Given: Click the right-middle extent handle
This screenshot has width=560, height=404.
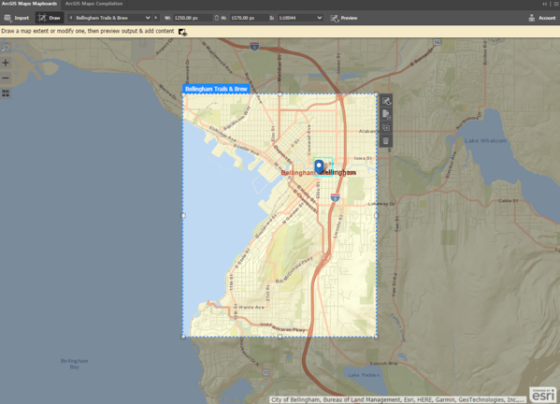Looking at the screenshot, I should point(376,215).
